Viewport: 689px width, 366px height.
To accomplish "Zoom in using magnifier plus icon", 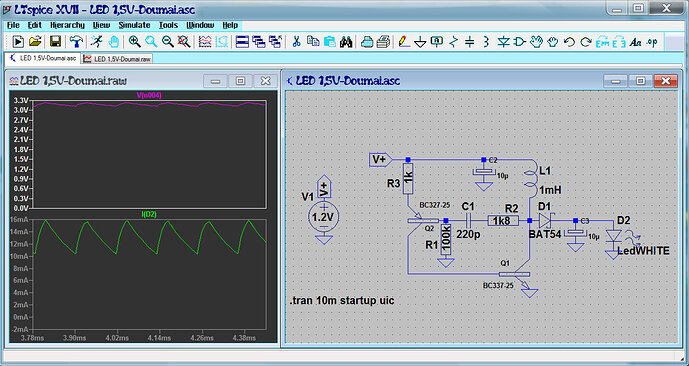I will point(134,42).
